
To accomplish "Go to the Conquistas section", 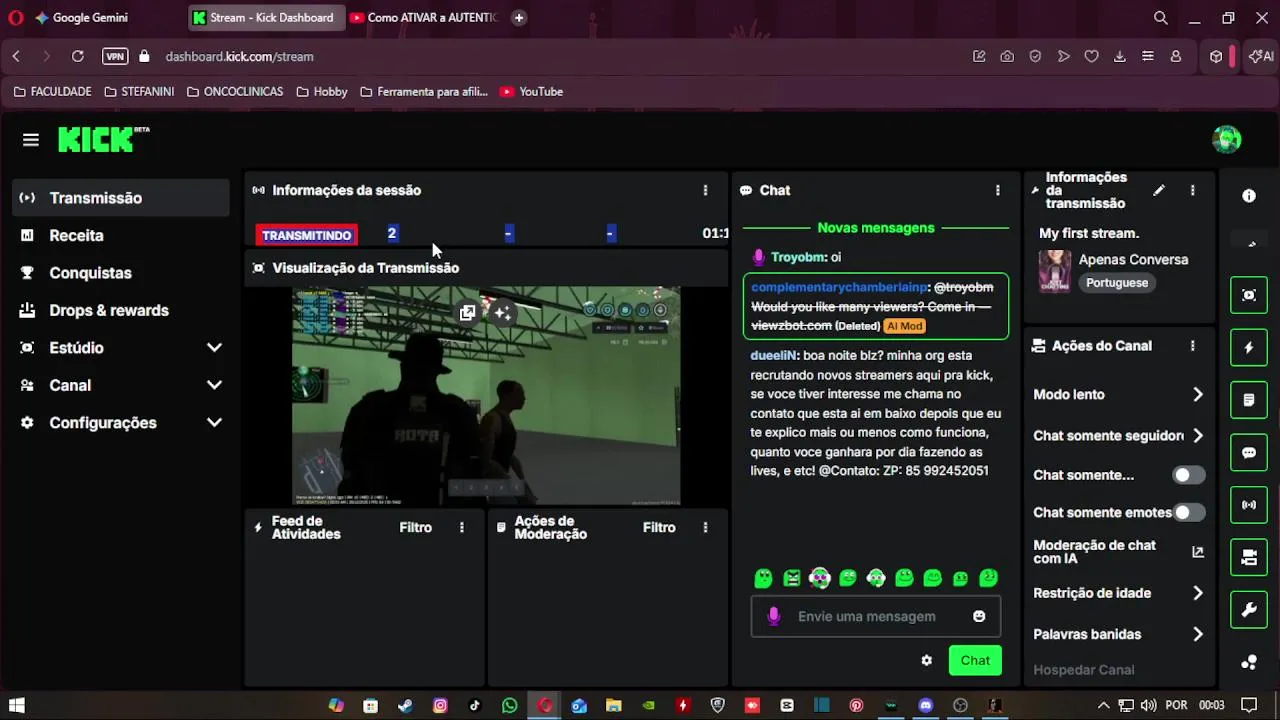I will click(x=121, y=273).
